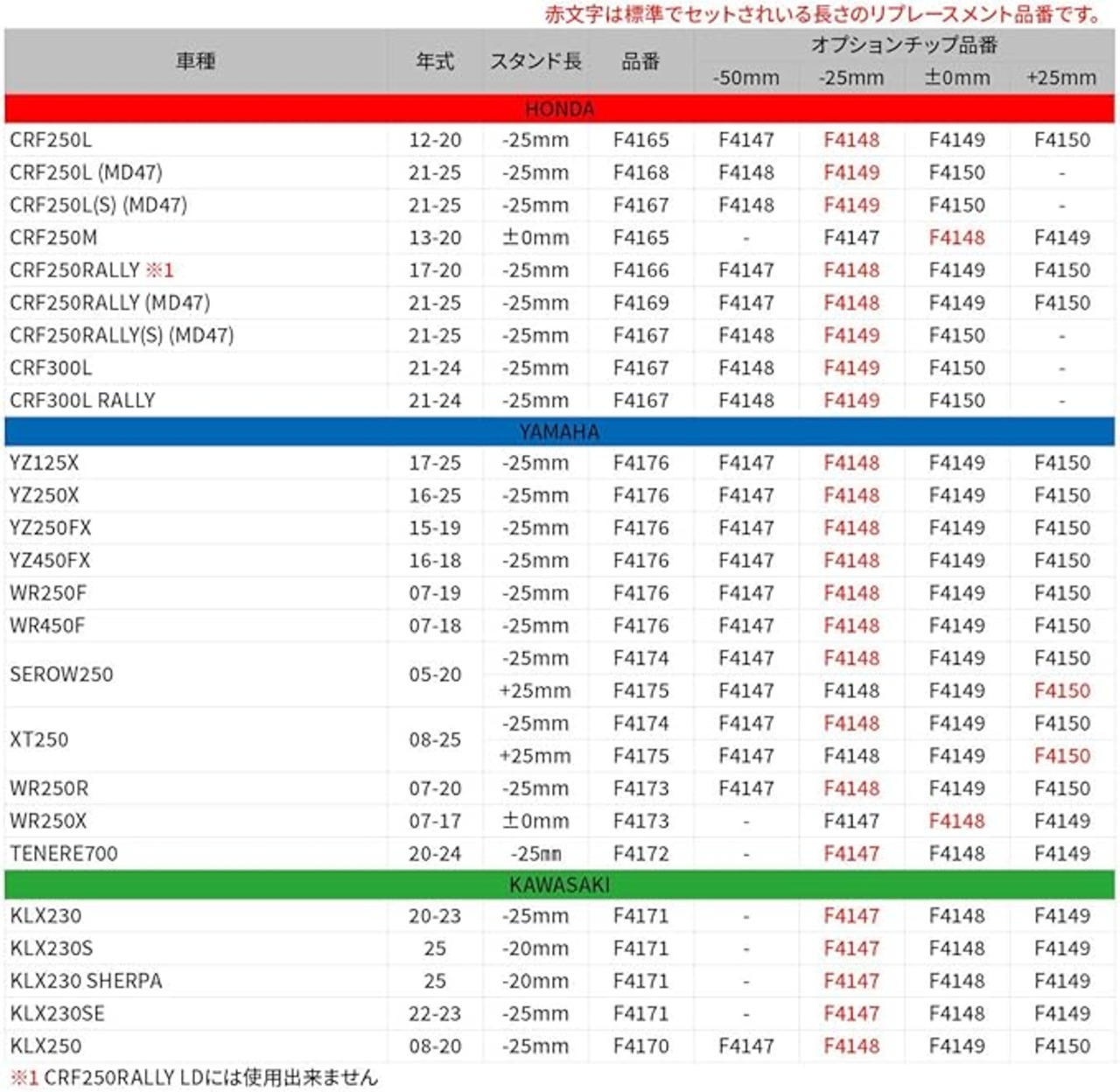
Task: Click F4175 in the SEROW250 +25mm row
Action: click(x=640, y=690)
